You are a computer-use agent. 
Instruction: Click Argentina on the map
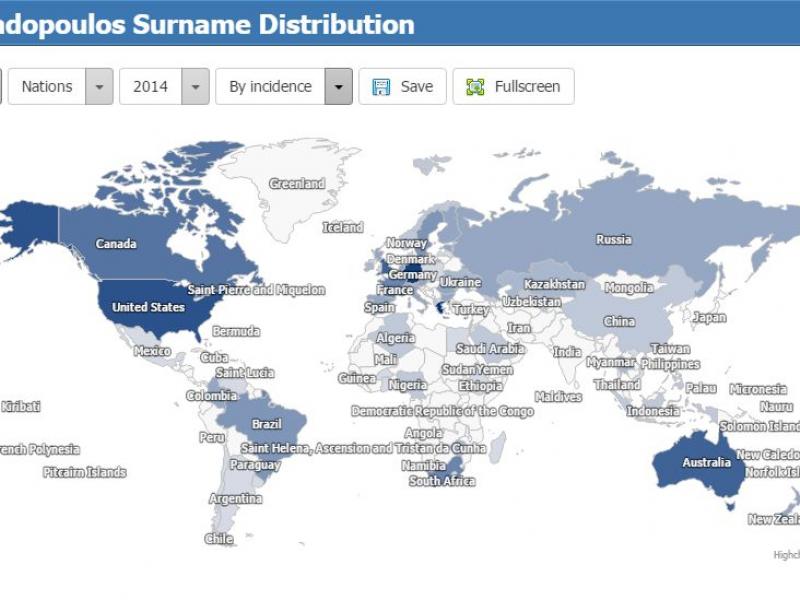point(236,498)
